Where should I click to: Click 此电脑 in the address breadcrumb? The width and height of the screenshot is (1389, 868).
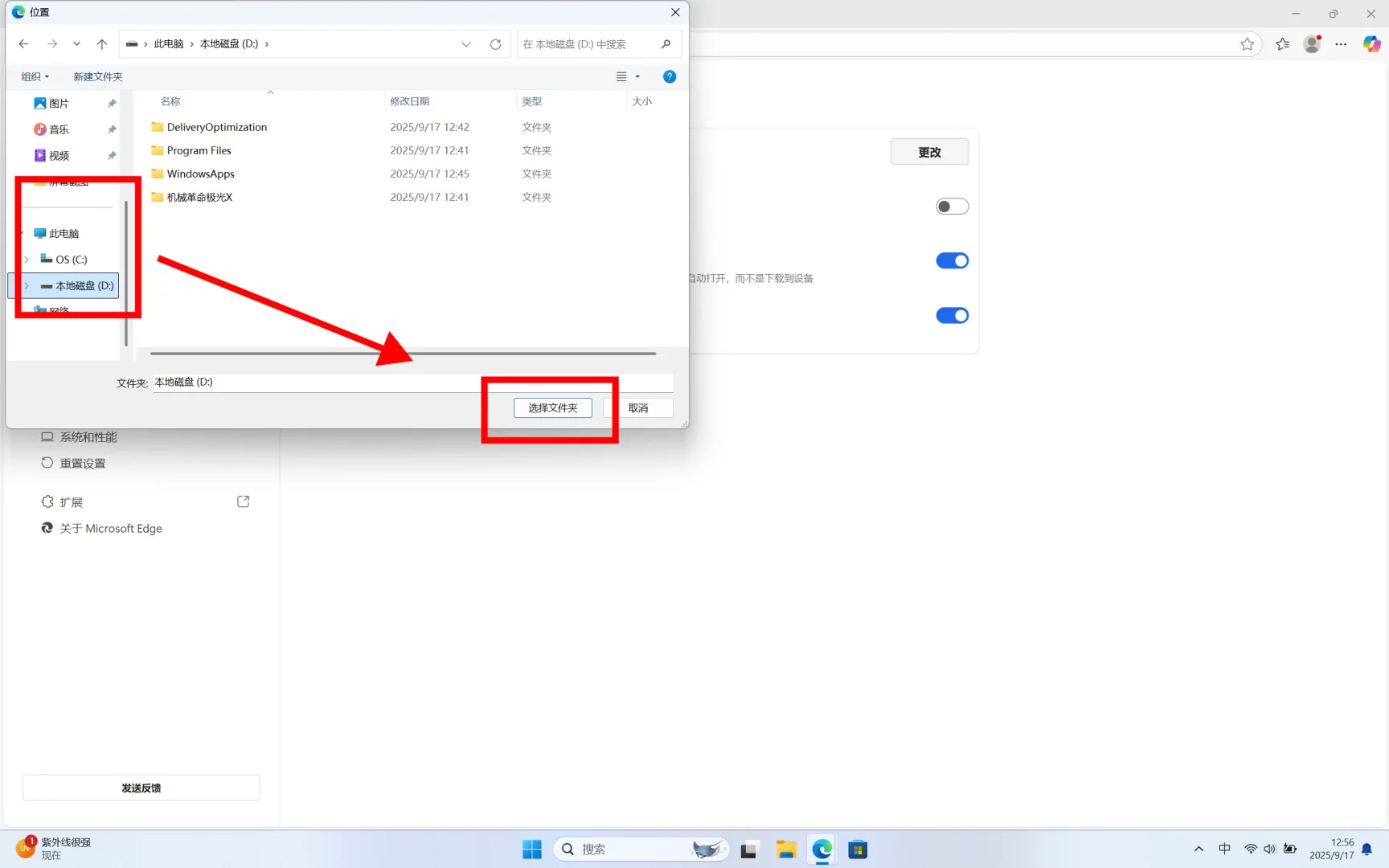[x=169, y=44]
